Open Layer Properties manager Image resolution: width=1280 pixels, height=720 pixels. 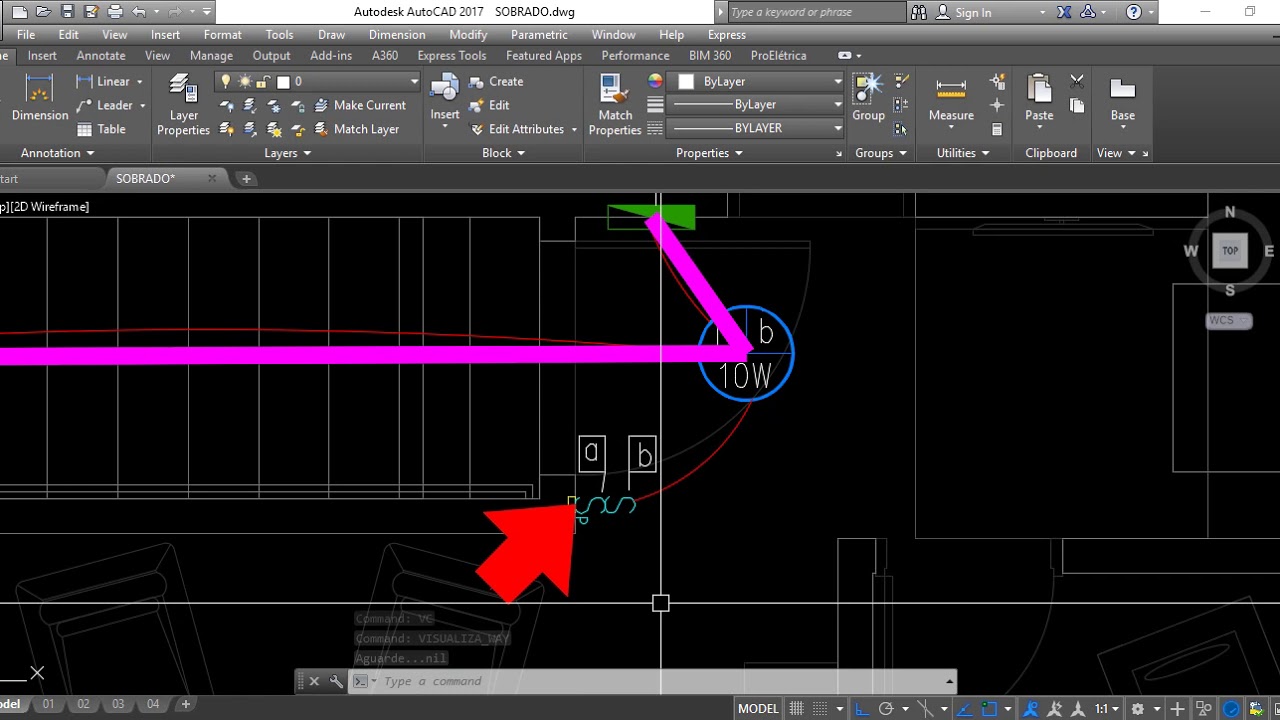[x=183, y=105]
